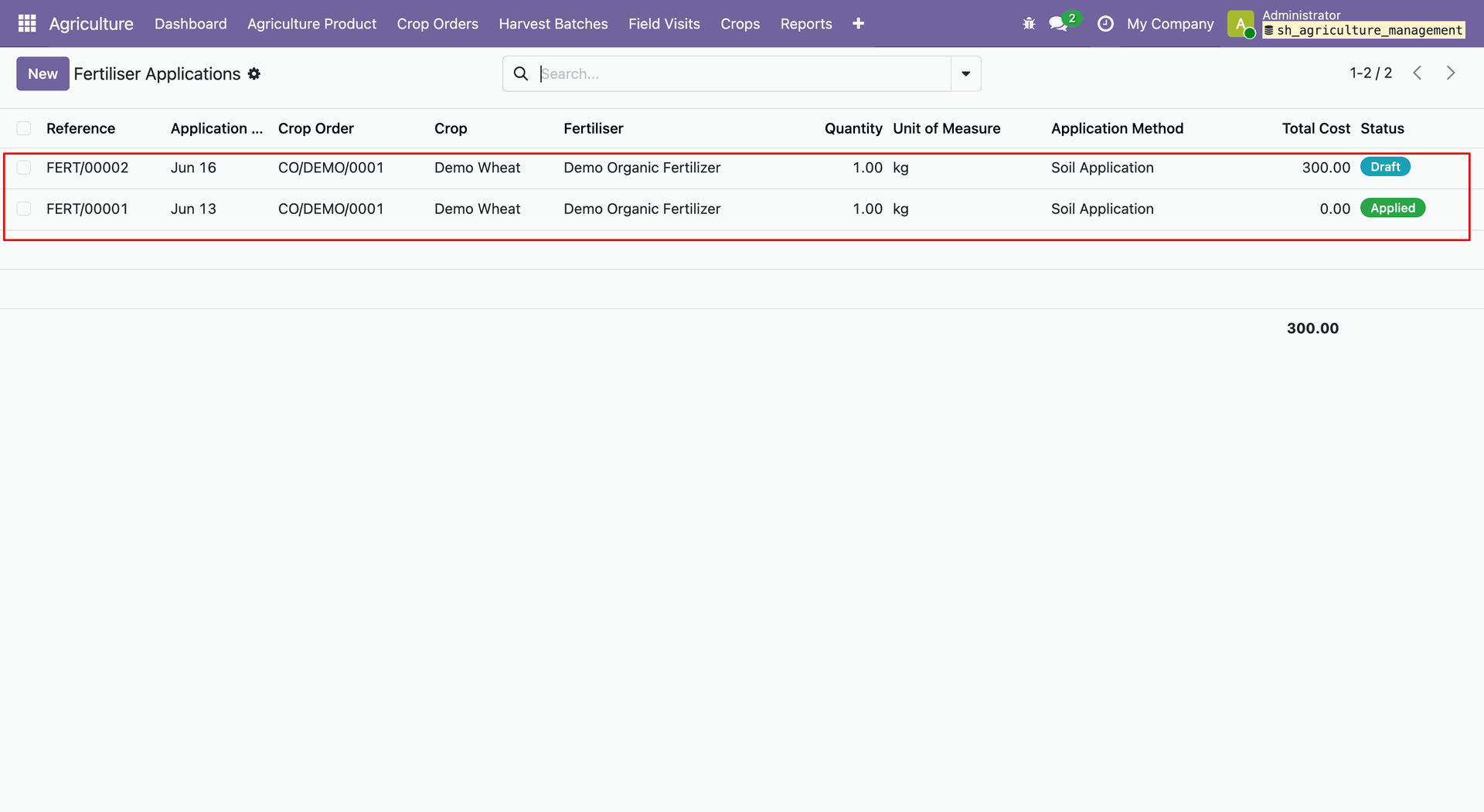Sort by the Crop Order column header
Screen dimensions: 1484x812
316,128
